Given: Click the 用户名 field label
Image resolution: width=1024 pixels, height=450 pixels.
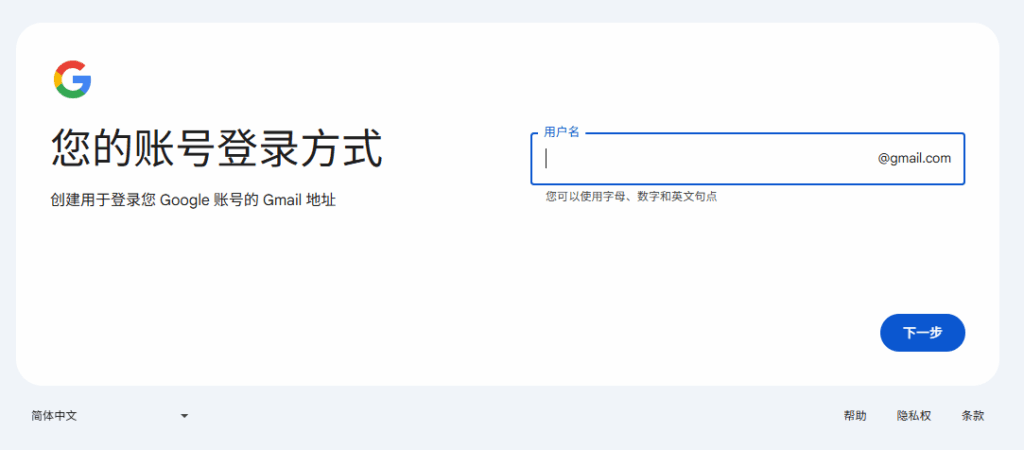Looking at the screenshot, I should point(562,132).
